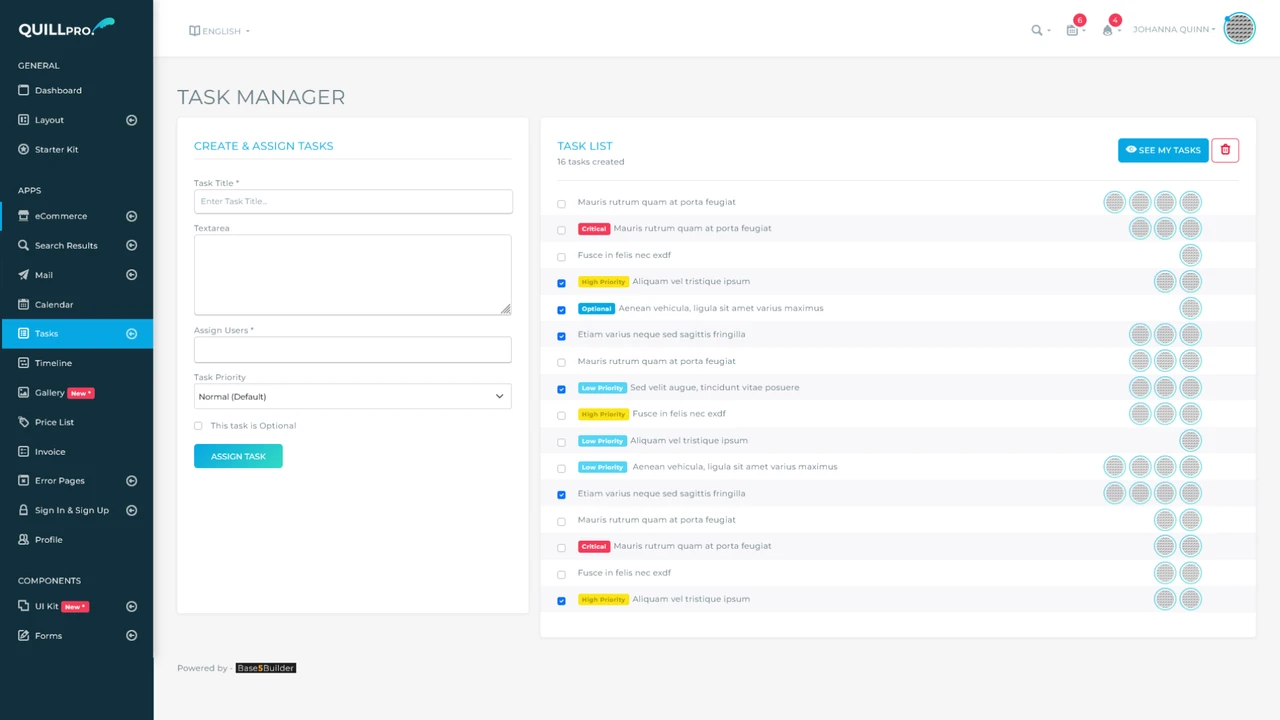Click the Profile sidebar icon
Image resolution: width=1280 pixels, height=720 pixels.
tap(24, 540)
